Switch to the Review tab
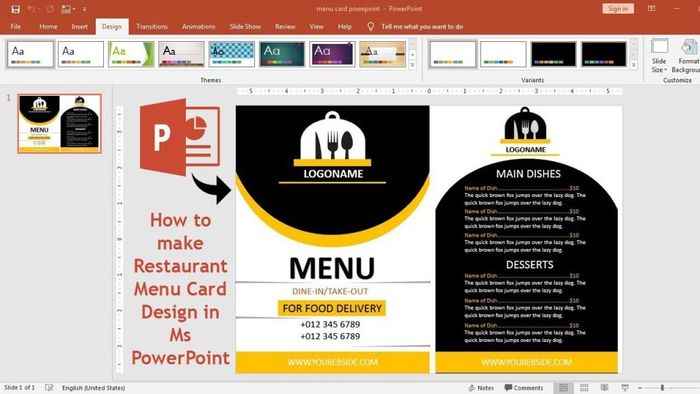Image resolution: width=700 pixels, height=394 pixels. pyautogui.click(x=285, y=27)
